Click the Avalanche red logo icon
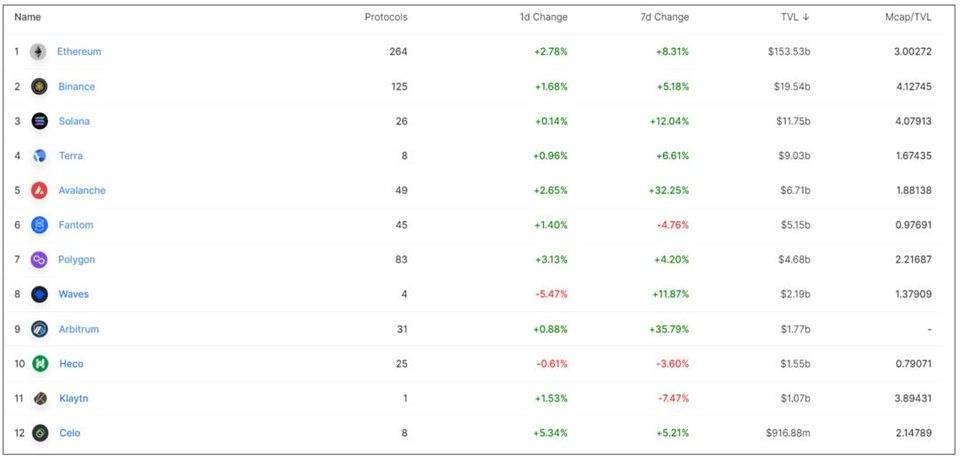This screenshot has height=460, width=960. click(x=39, y=190)
